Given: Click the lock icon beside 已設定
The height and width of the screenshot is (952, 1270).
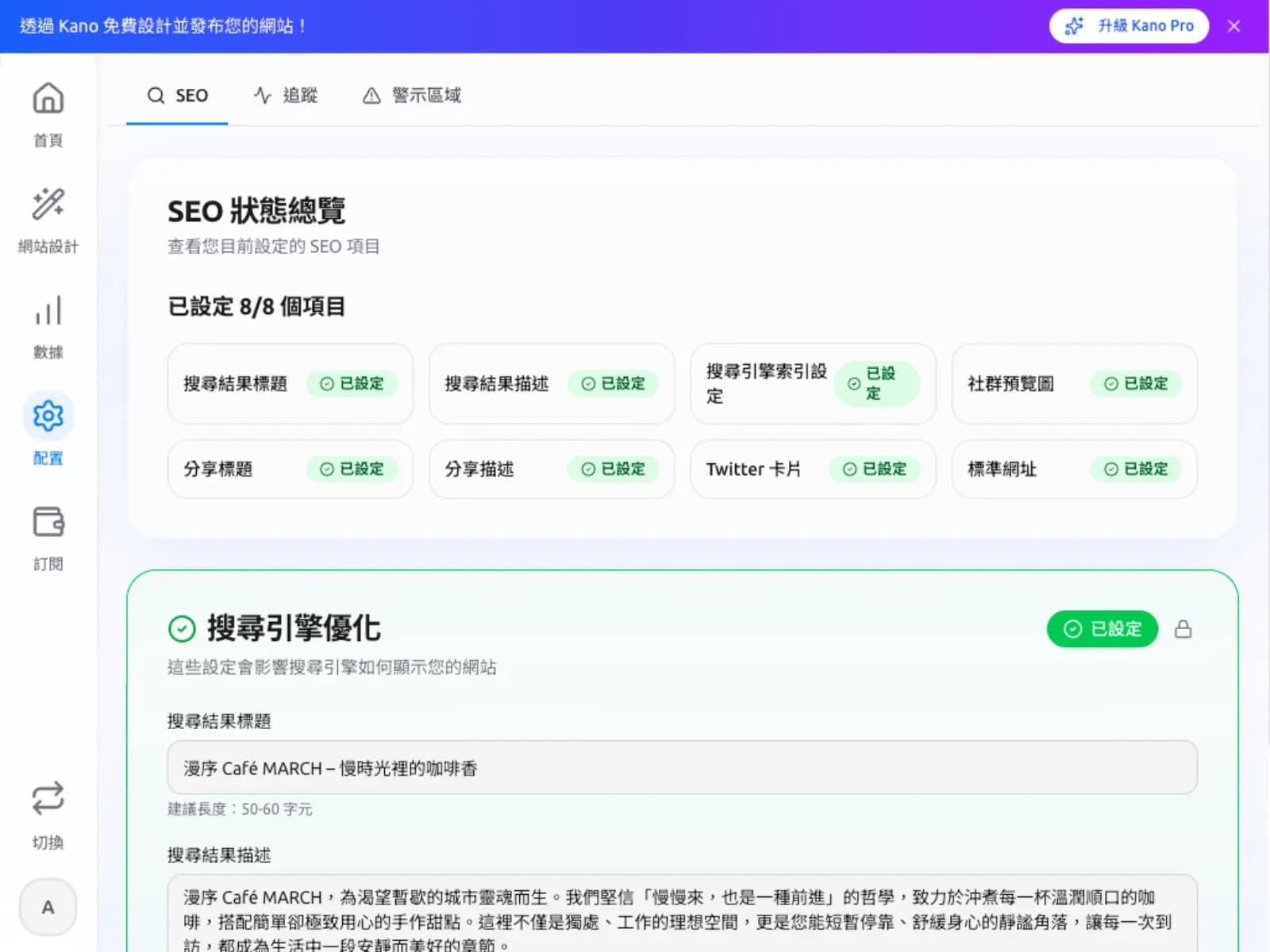Looking at the screenshot, I should point(1183,629).
